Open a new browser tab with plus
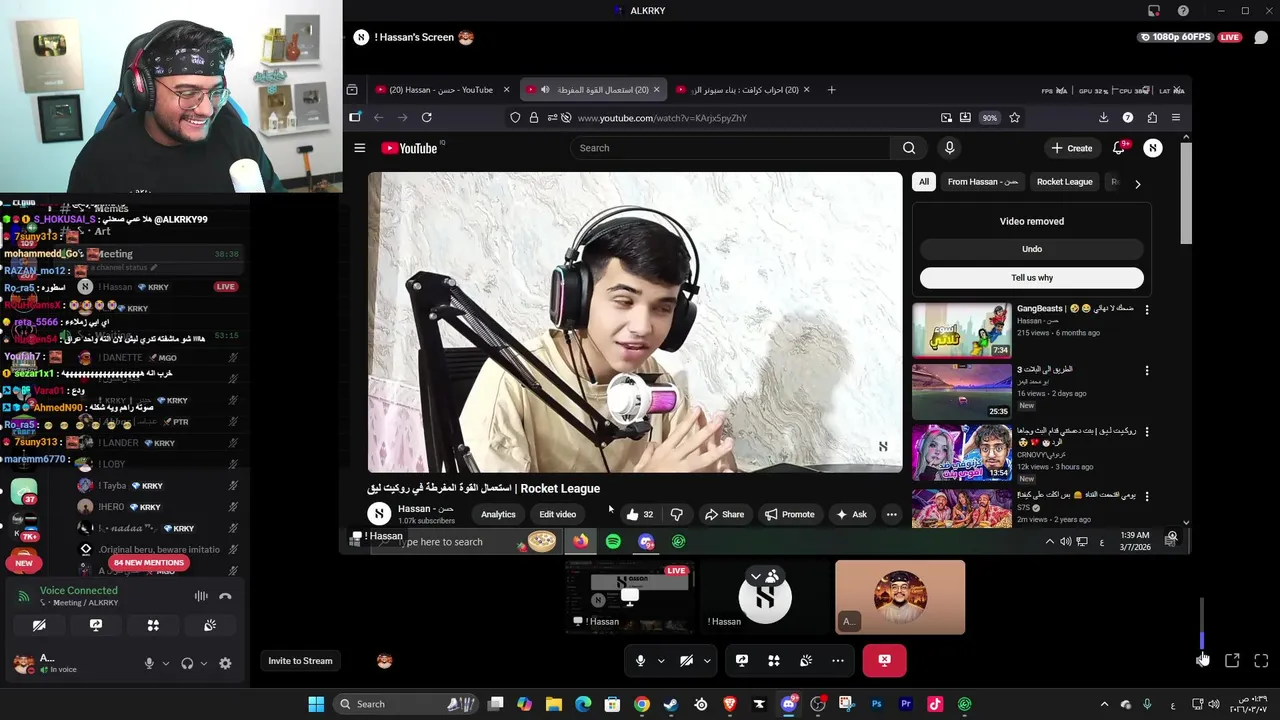 tap(831, 90)
